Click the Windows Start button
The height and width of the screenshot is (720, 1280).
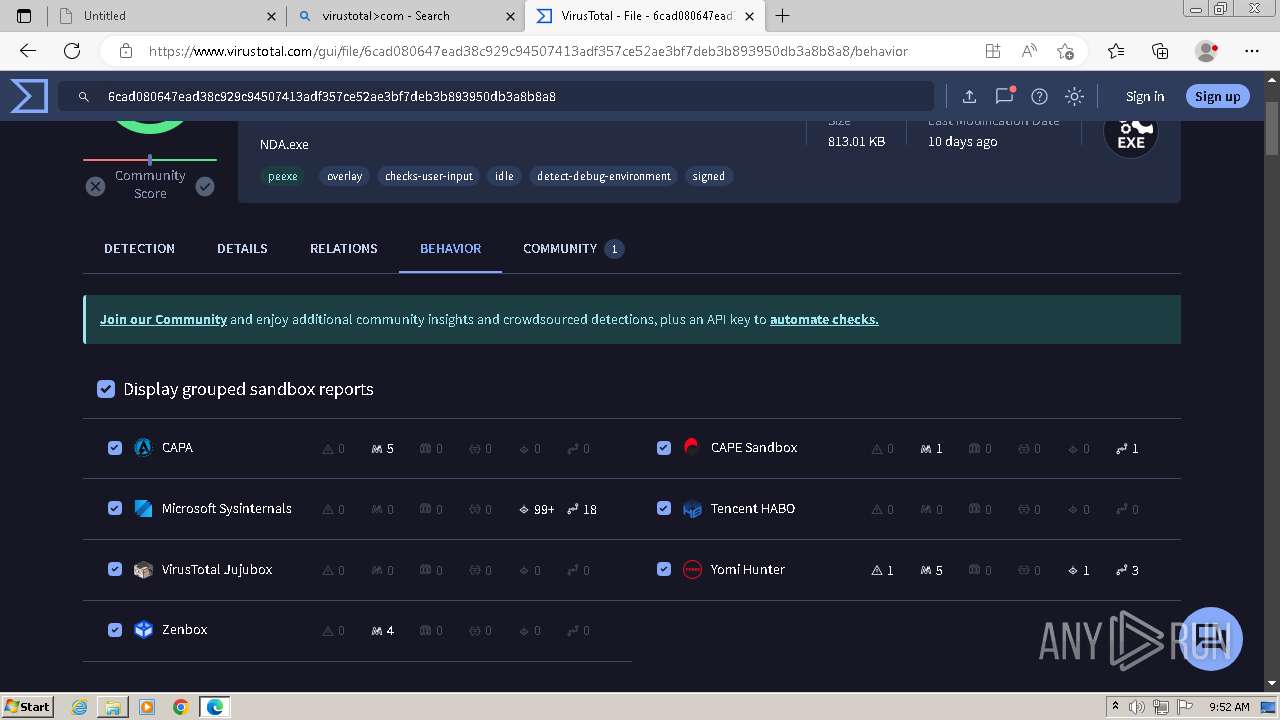pos(27,707)
